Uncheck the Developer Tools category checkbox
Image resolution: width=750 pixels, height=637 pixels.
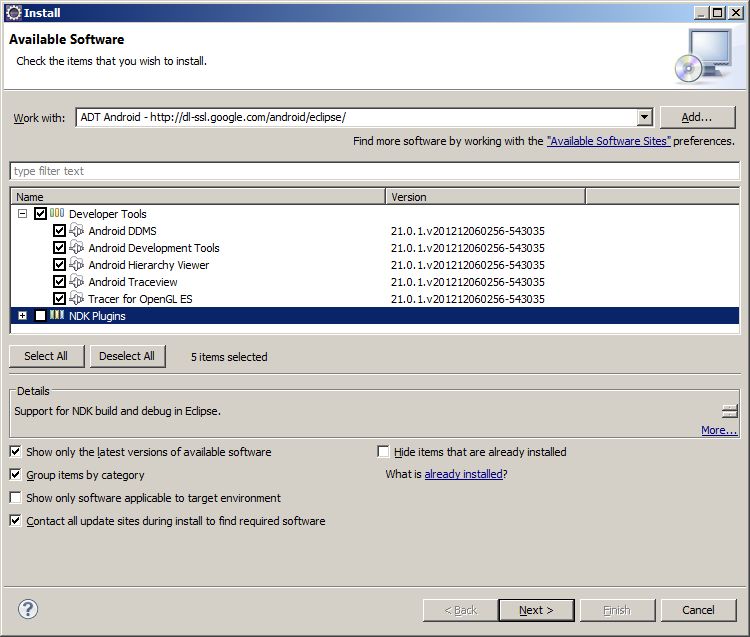tap(40, 213)
